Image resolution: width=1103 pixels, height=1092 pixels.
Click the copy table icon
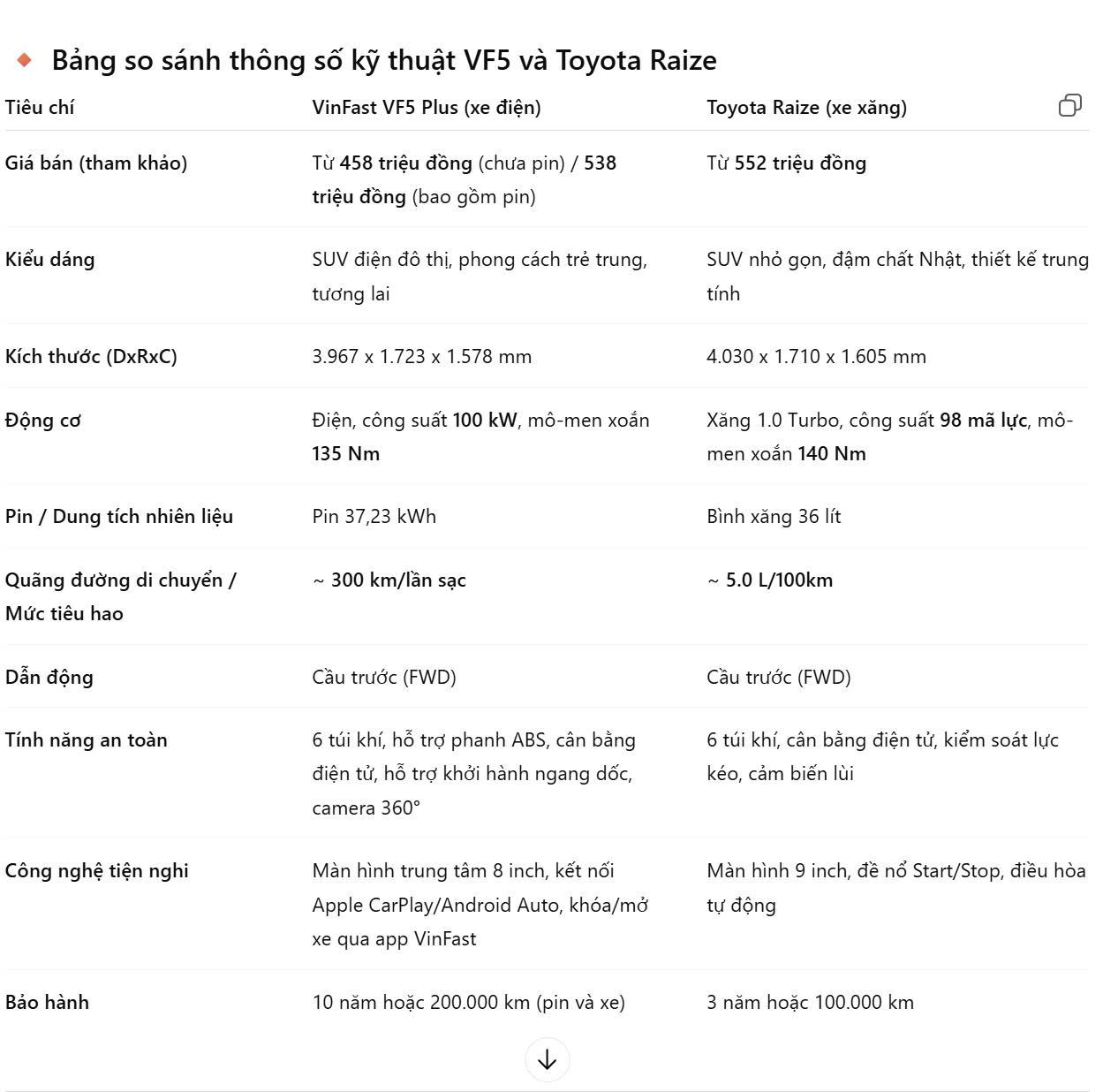pos(1069,106)
